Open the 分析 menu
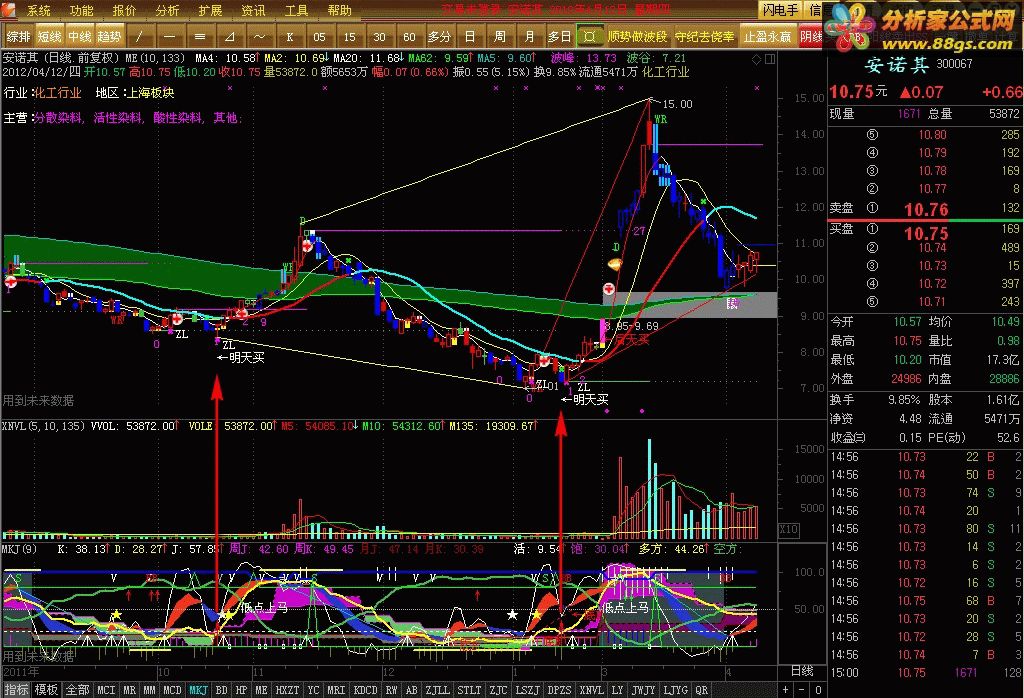Screen dimensions: 1024x698 coord(167,10)
